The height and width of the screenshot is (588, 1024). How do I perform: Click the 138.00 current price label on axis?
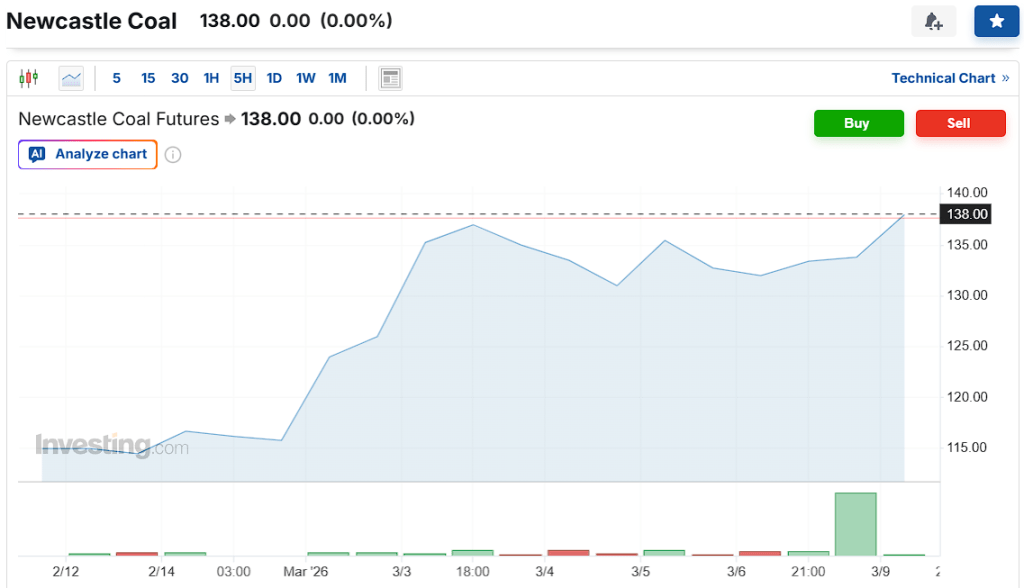pos(966,214)
